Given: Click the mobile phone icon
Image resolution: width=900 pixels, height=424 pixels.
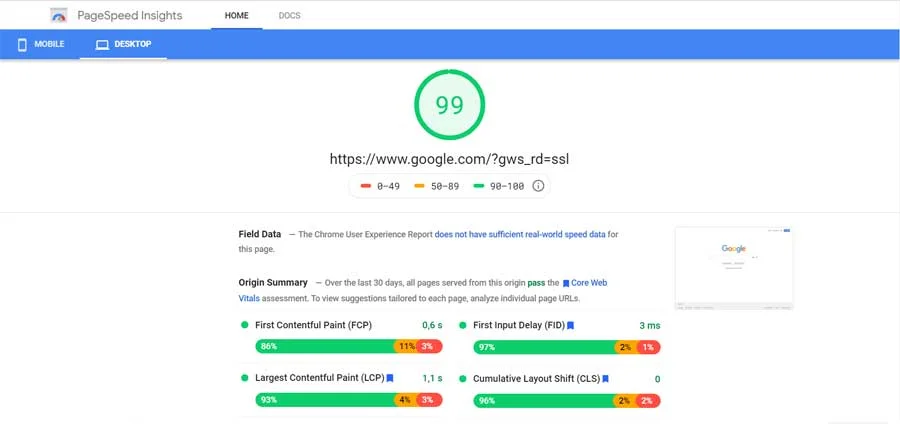Looking at the screenshot, I should tap(22, 45).
